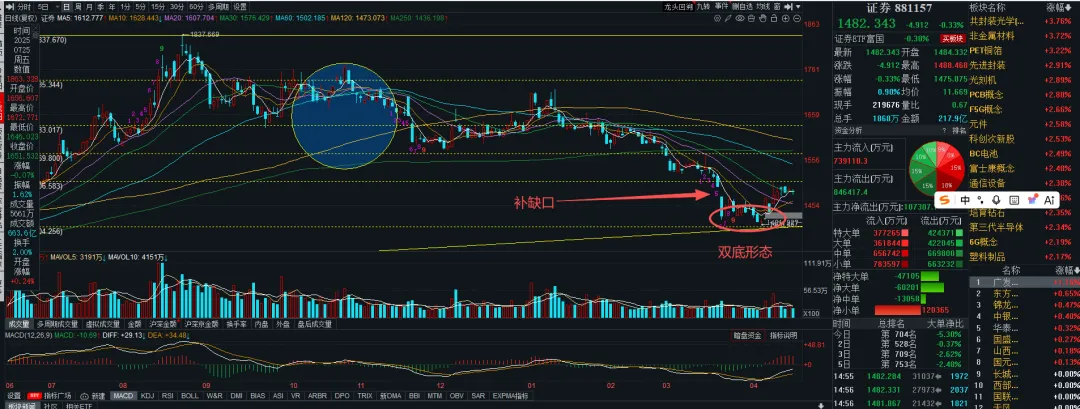Select the pencil drawing tool

[728, 19]
